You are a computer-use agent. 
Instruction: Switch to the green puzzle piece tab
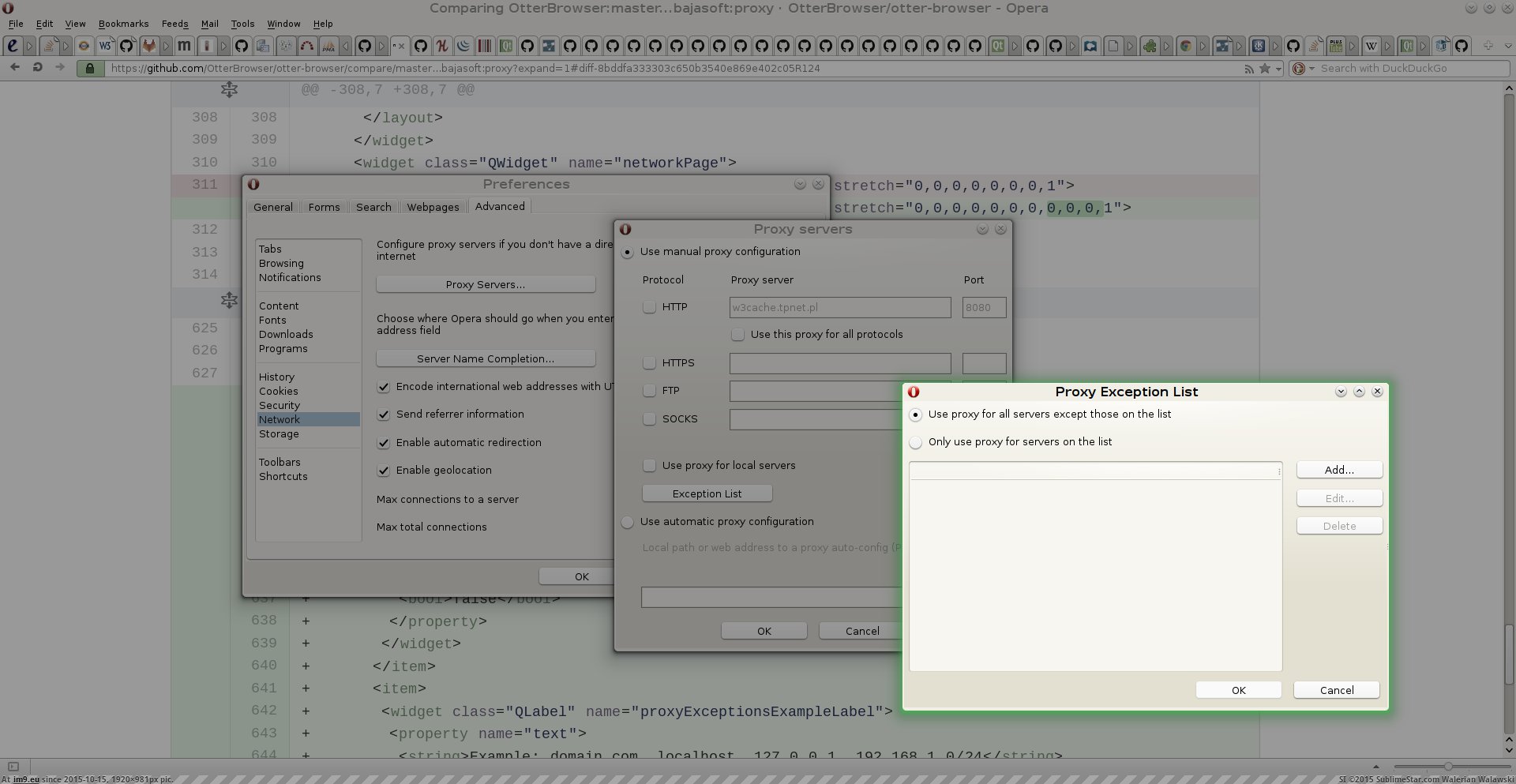(1149, 46)
